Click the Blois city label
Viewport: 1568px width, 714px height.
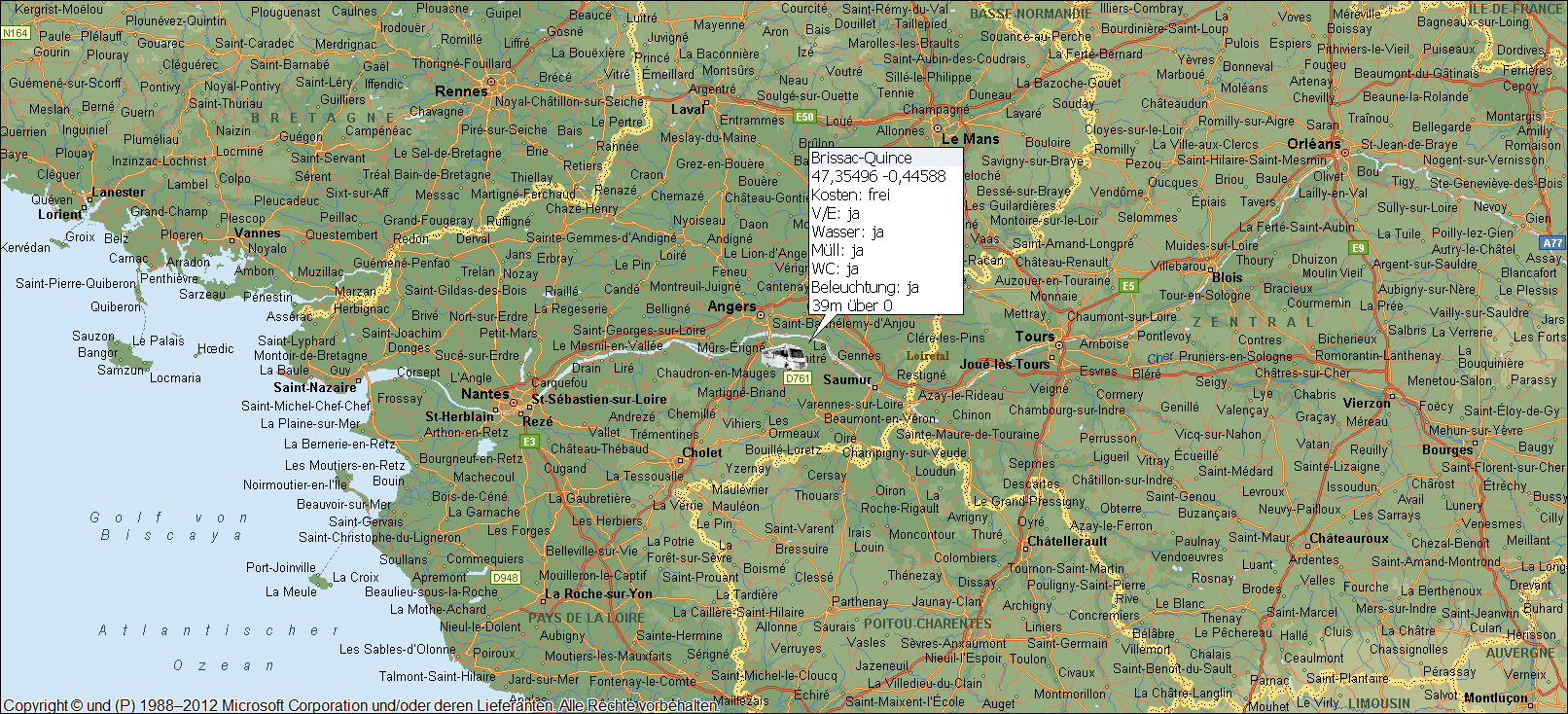[1228, 277]
